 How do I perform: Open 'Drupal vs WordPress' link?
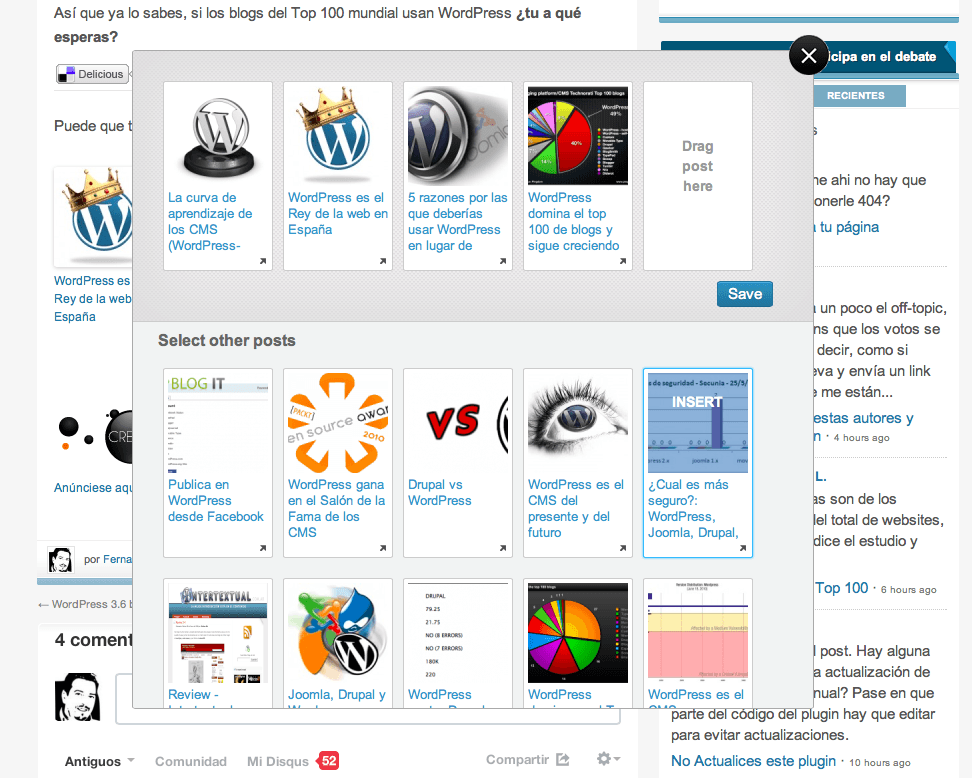point(440,492)
